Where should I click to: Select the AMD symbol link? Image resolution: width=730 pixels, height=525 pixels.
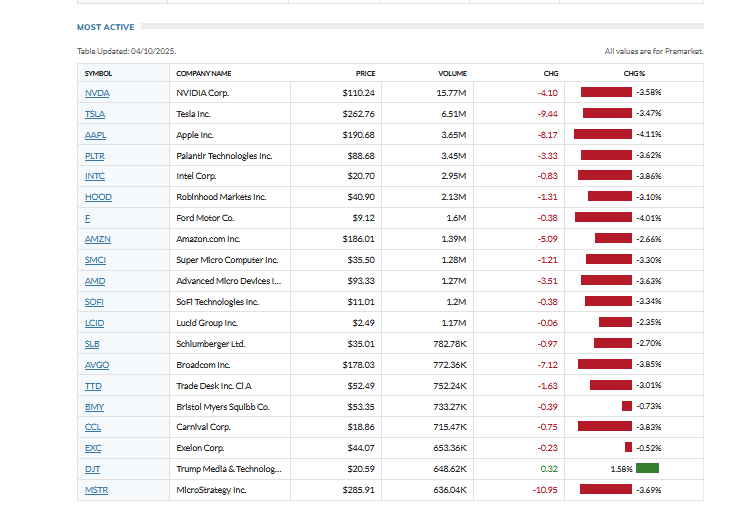pyautogui.click(x=95, y=281)
